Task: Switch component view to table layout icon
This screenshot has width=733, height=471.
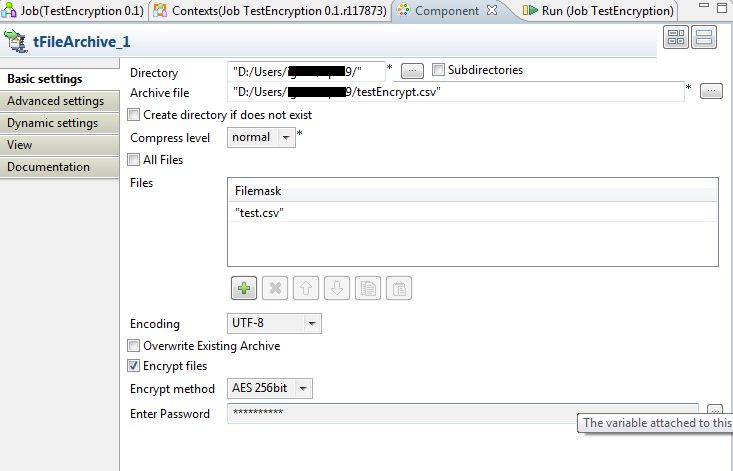Action: [676, 37]
